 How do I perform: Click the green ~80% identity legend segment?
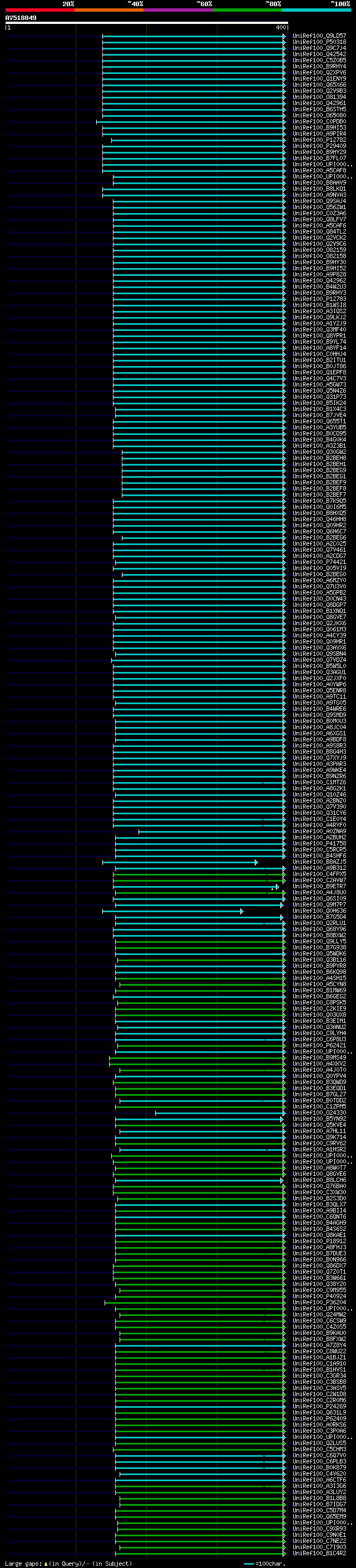[x=247, y=10]
